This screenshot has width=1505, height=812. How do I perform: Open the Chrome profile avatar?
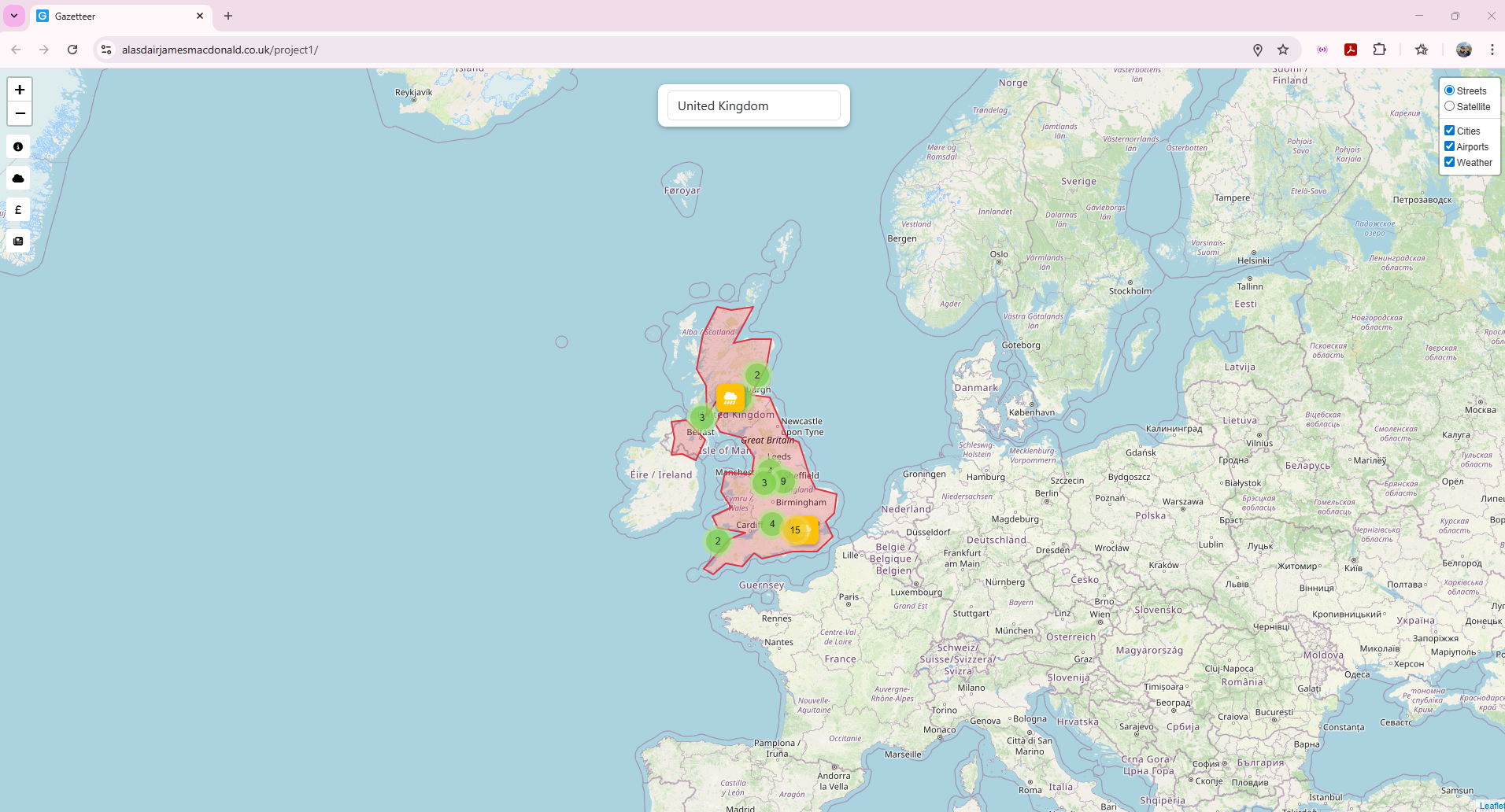[1464, 50]
